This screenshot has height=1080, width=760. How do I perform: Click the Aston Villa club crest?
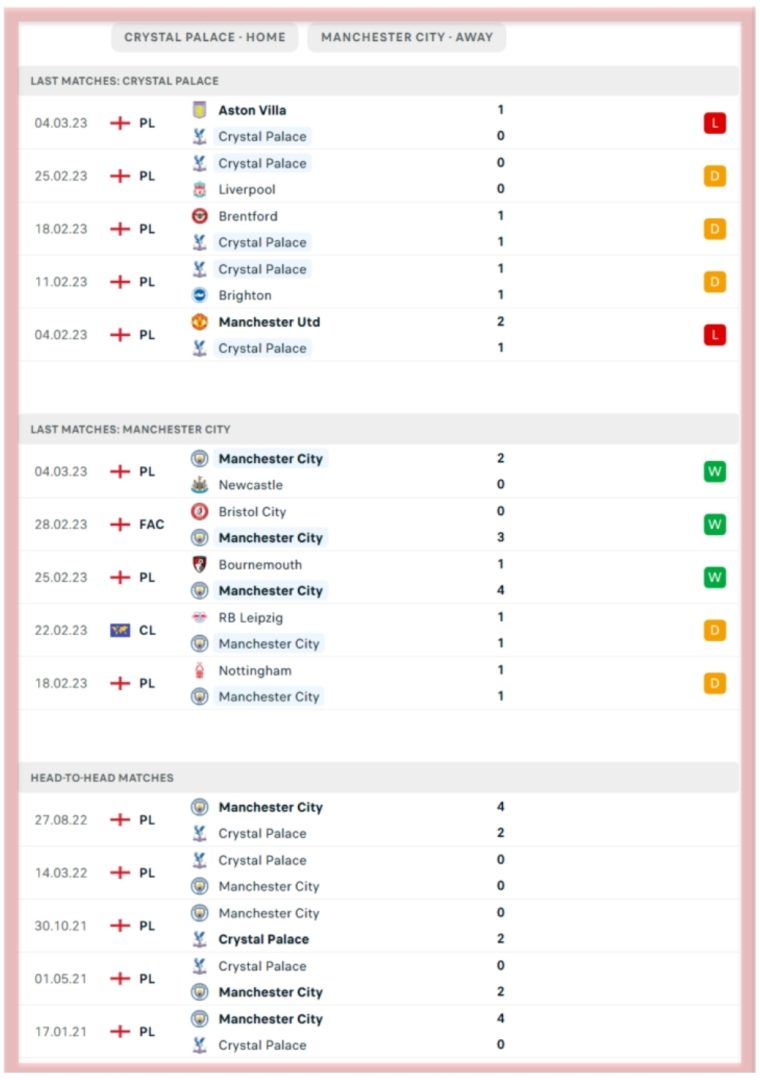coord(199,110)
